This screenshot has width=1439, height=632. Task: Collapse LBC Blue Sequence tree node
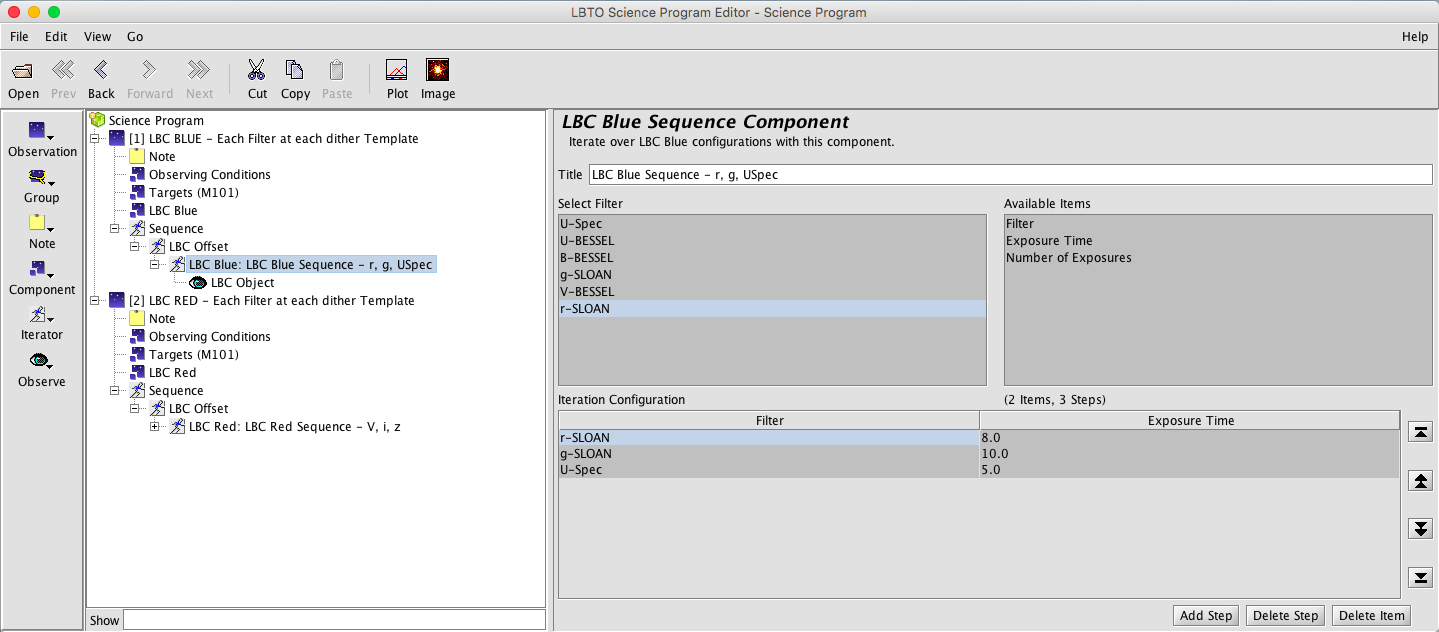155,265
